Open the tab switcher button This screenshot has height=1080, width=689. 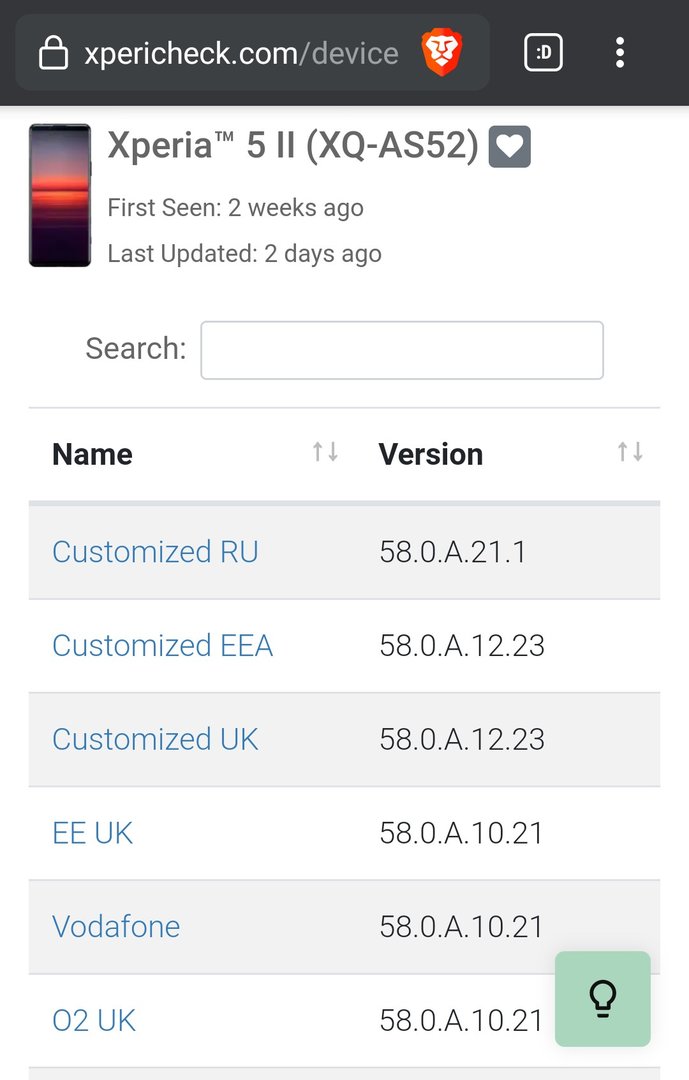pyautogui.click(x=544, y=52)
